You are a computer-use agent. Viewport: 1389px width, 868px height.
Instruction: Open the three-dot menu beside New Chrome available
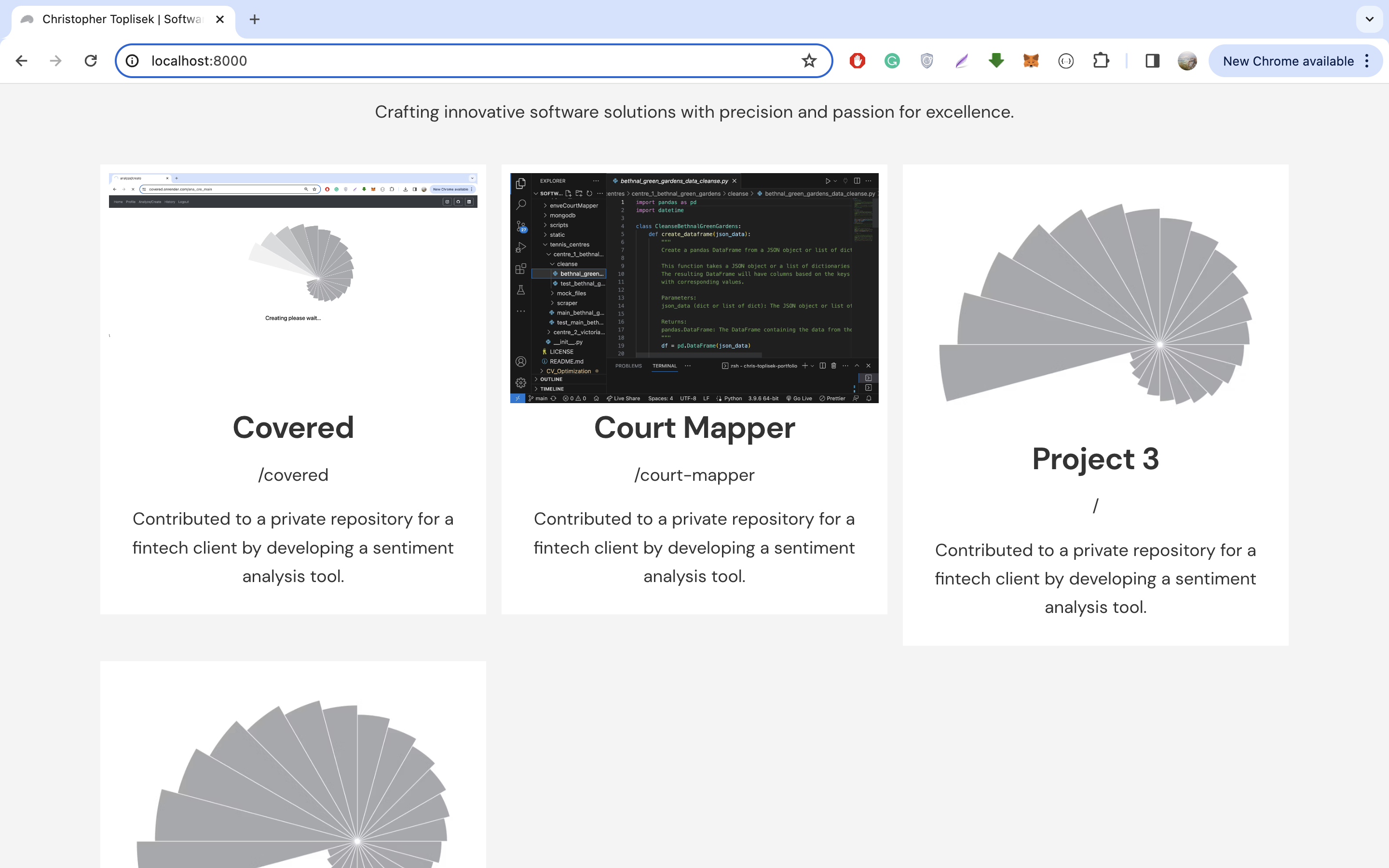pos(1367,60)
